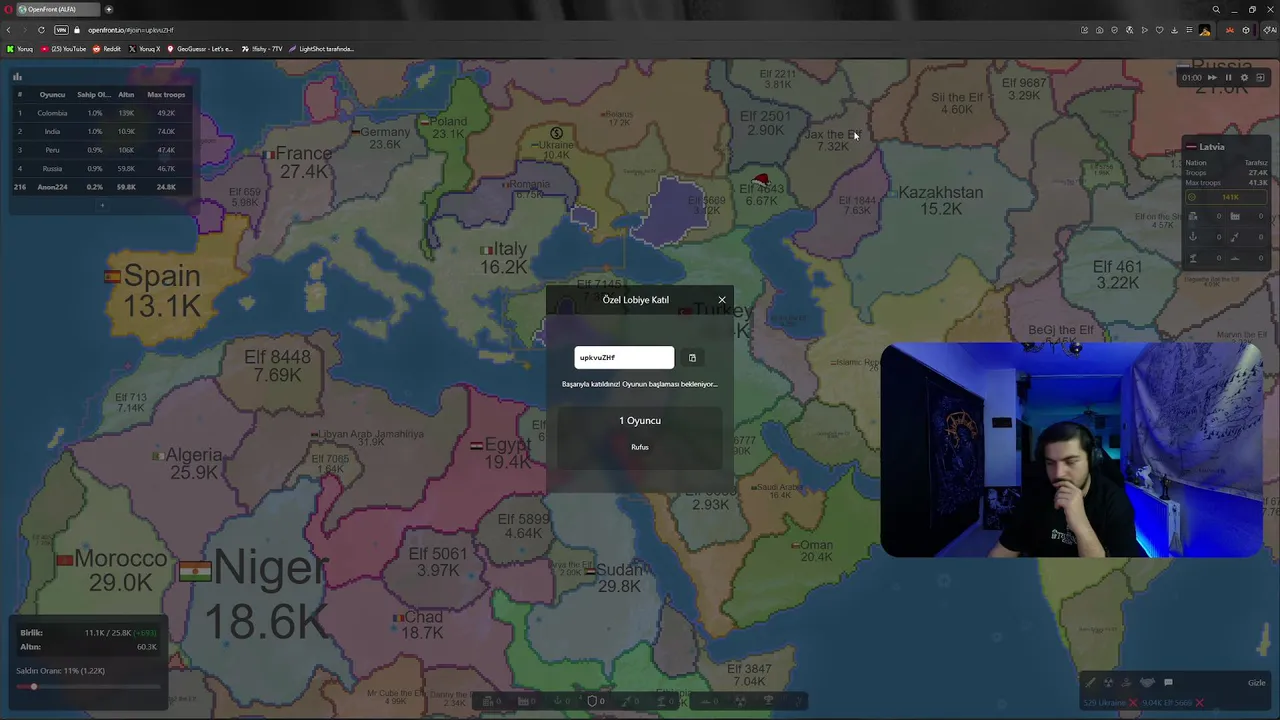The image size is (1280, 720).
Task: Open the !fishy - 7TV bookmark
Action: click(x=262, y=49)
